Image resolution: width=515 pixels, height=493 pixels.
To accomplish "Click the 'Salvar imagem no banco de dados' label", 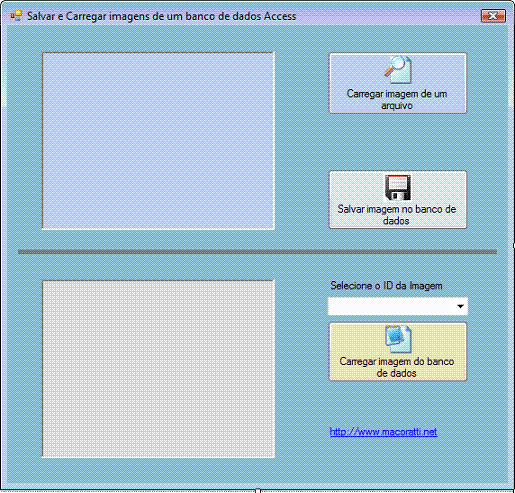I will [397, 215].
